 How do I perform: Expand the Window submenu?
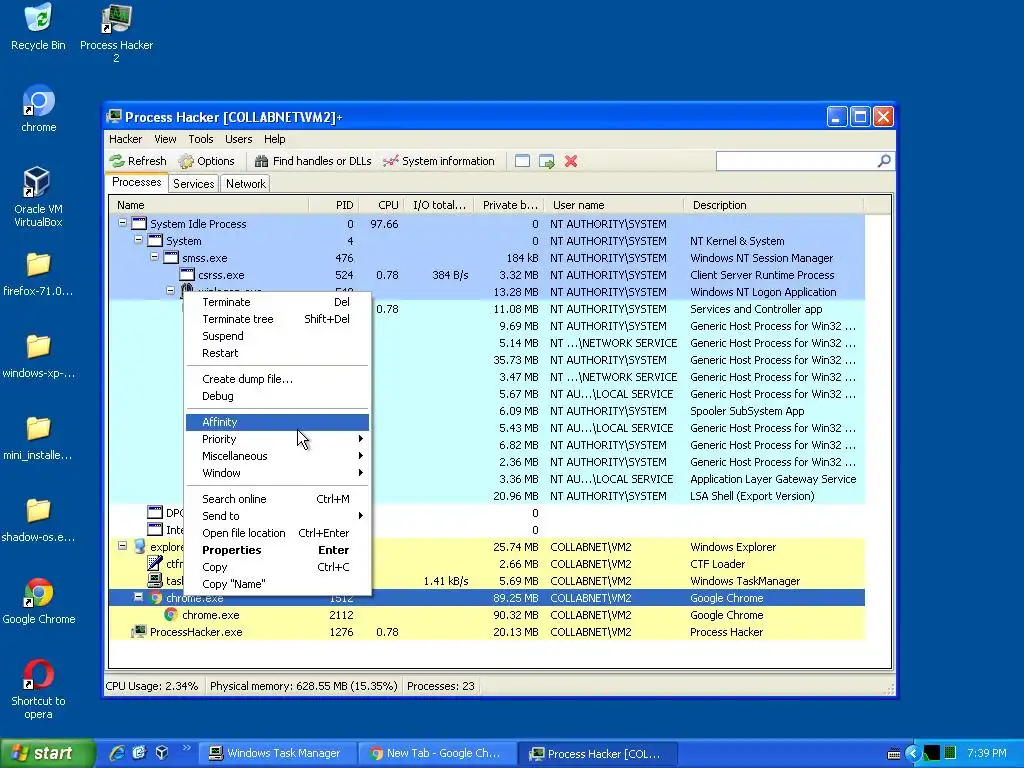click(x=277, y=473)
